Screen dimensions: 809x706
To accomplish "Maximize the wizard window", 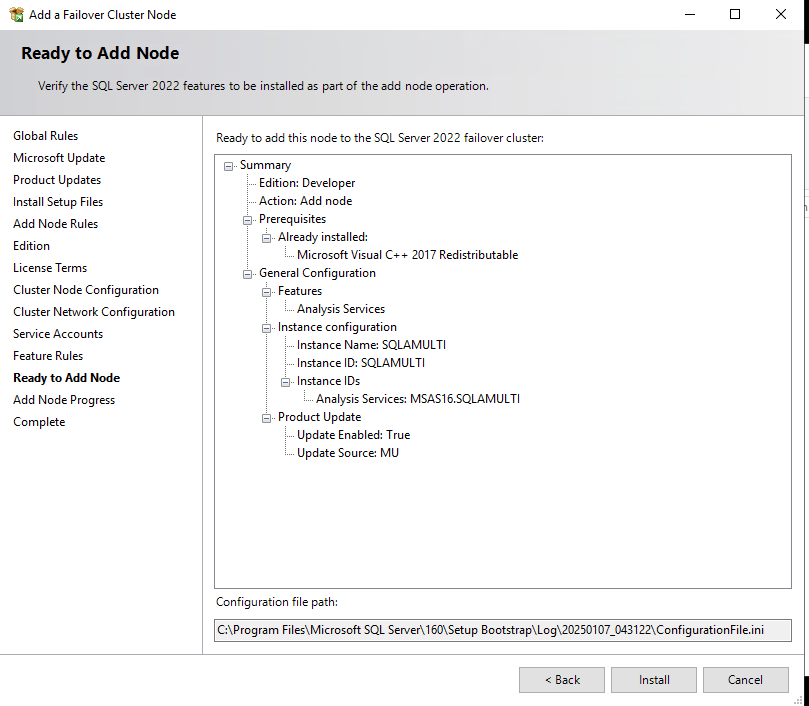I will pyautogui.click(x=735, y=14).
